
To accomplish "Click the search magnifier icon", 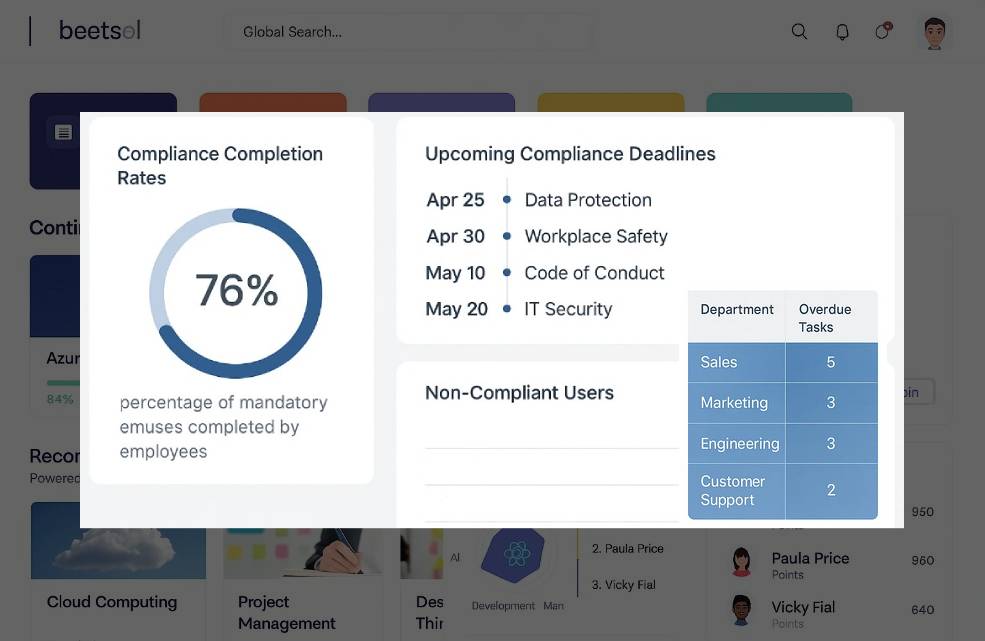I will pyautogui.click(x=799, y=32).
